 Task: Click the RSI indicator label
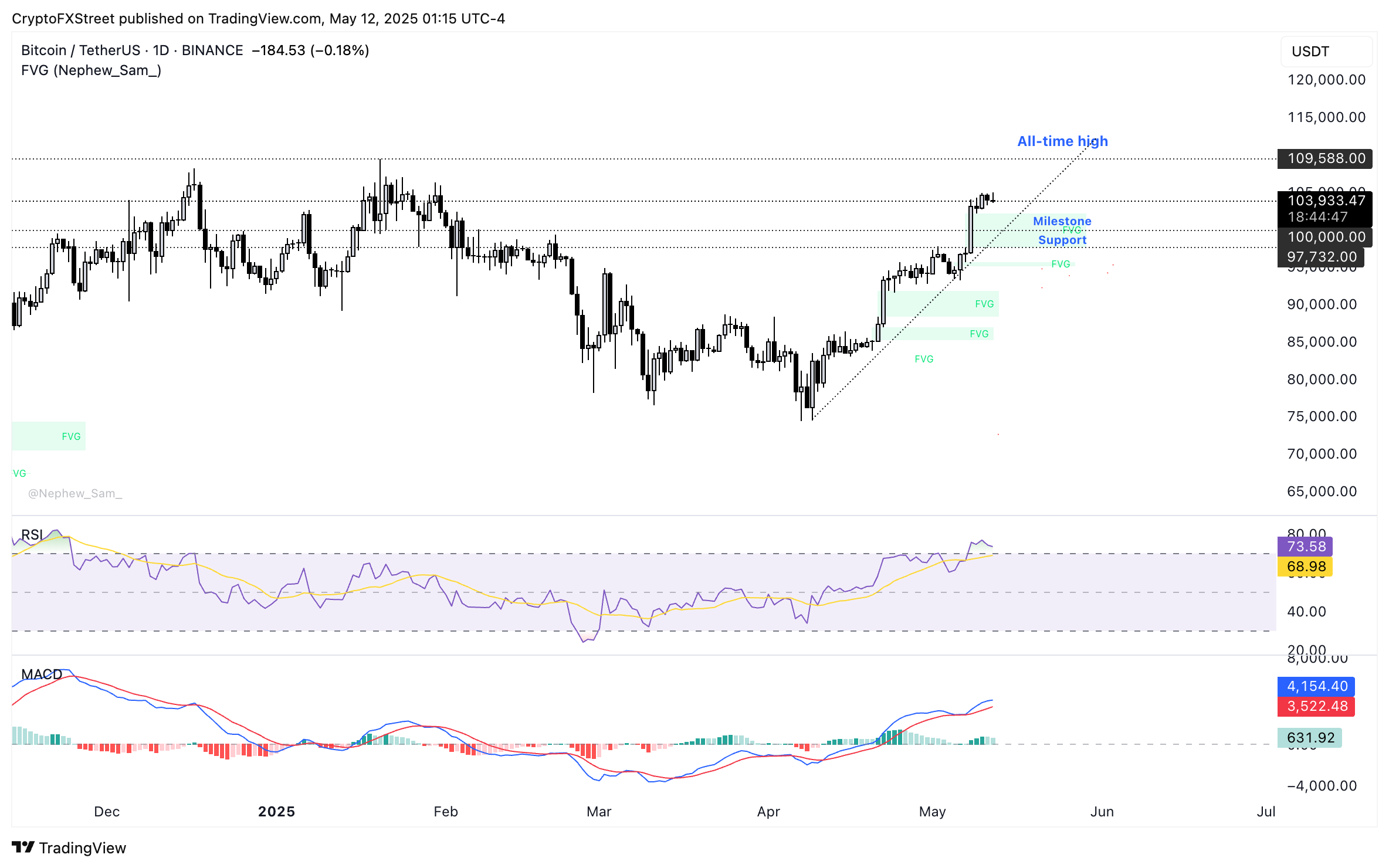[32, 535]
